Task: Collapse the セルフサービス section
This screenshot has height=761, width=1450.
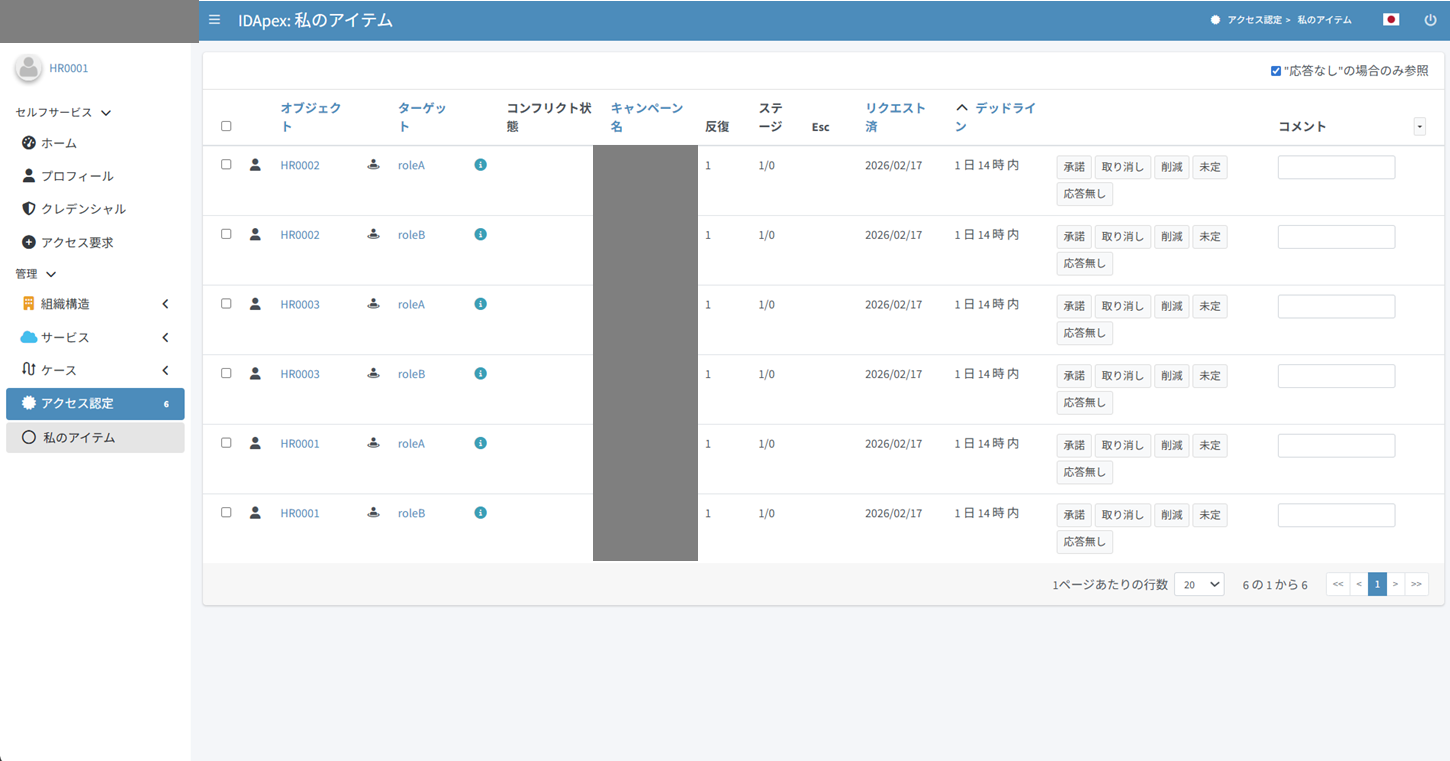Action: (x=63, y=113)
